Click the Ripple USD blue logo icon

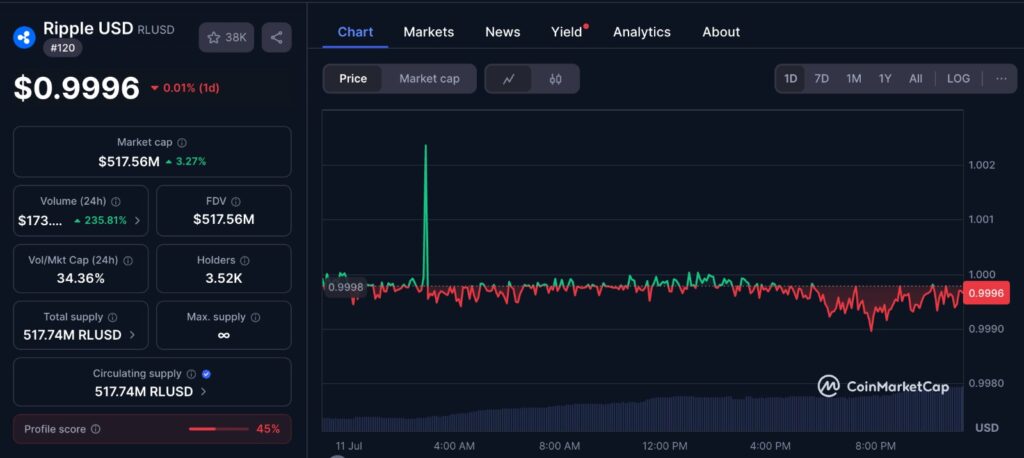pos(24,37)
